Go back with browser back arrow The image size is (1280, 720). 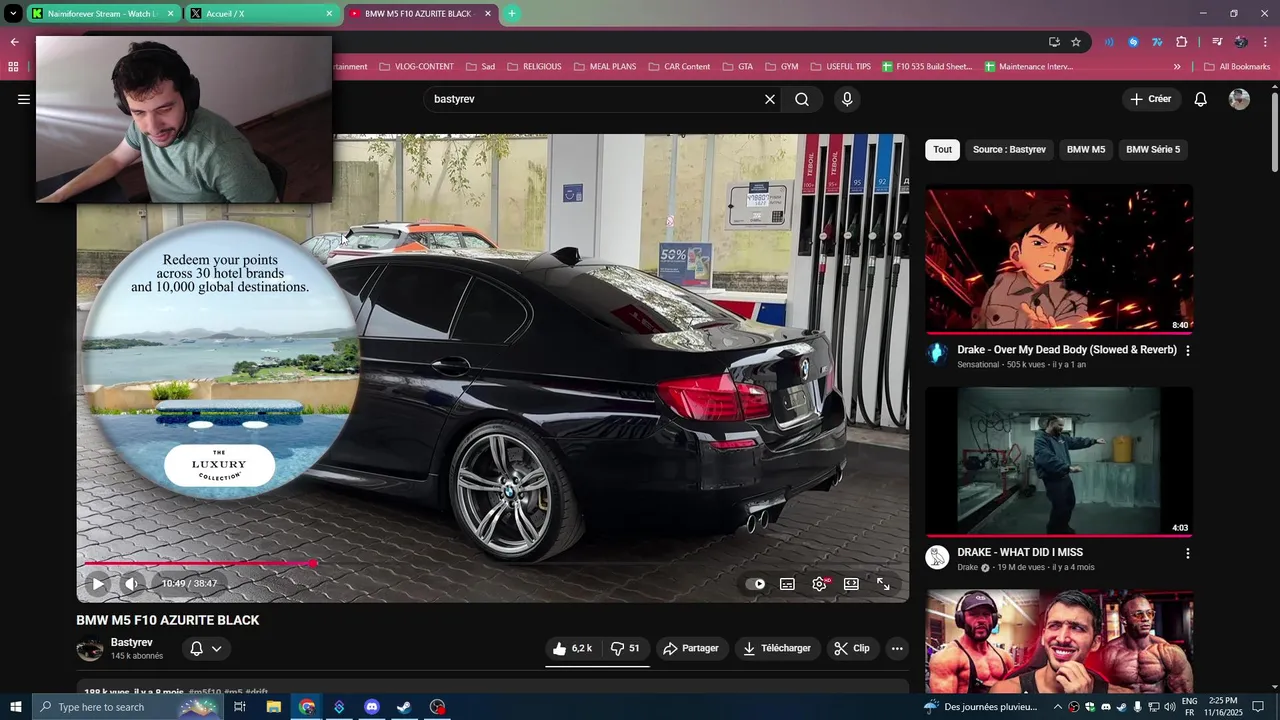pos(14,42)
